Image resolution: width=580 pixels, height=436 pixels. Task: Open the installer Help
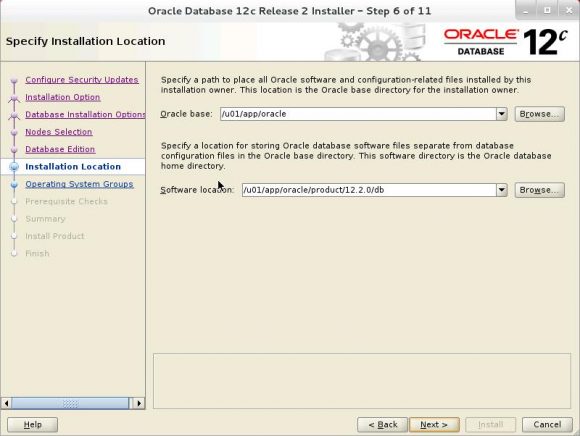click(x=33, y=425)
